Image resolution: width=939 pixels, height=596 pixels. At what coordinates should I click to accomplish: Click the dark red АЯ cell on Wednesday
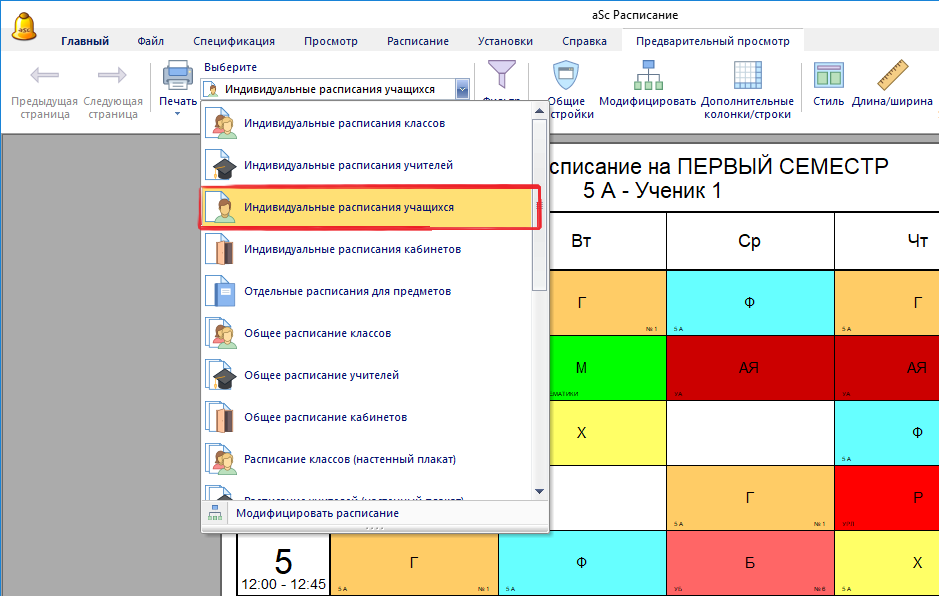pos(749,367)
